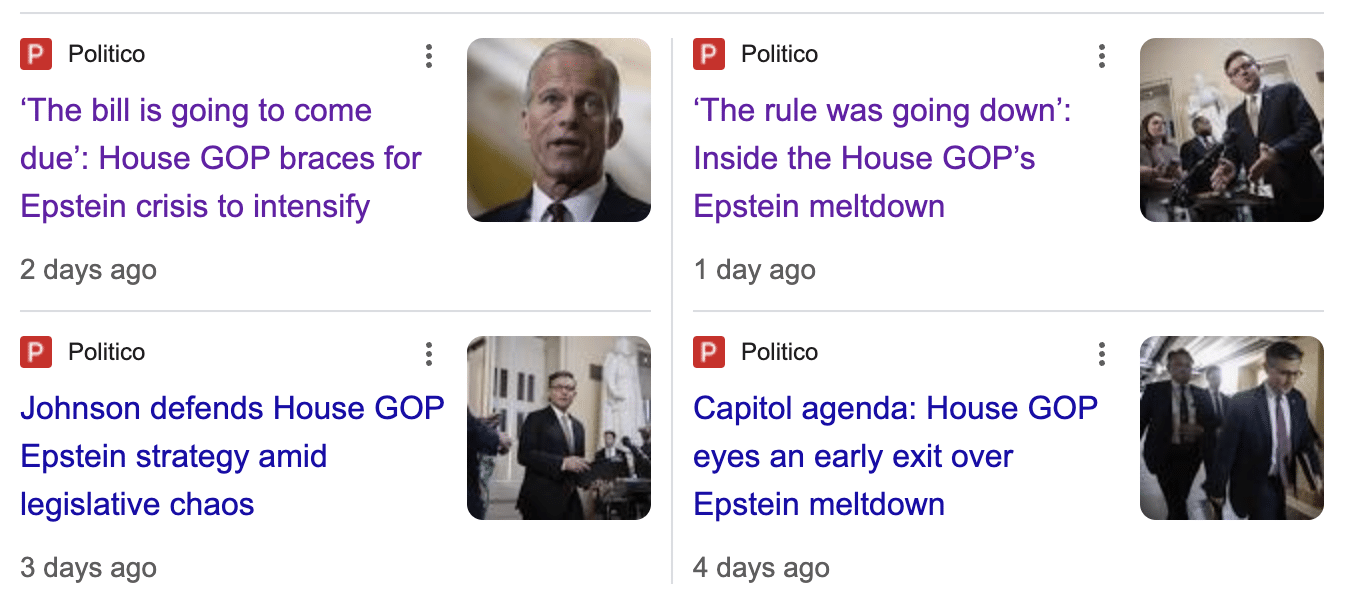
Task: Open more-options dots for 'Johnson defends House GOP' article
Action: 429,353
